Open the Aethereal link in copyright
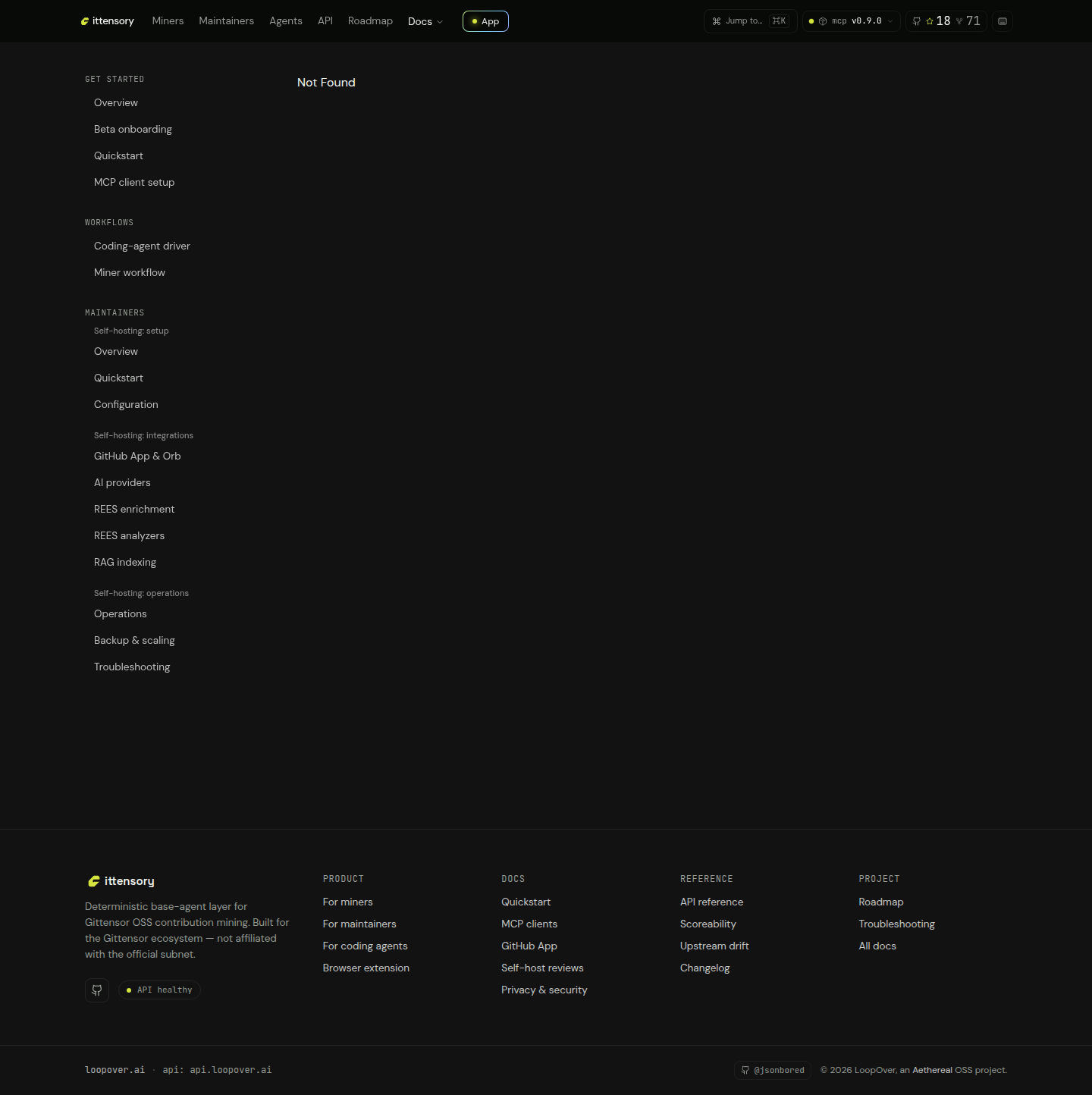Image resolution: width=1092 pixels, height=1095 pixels. coord(932,1070)
